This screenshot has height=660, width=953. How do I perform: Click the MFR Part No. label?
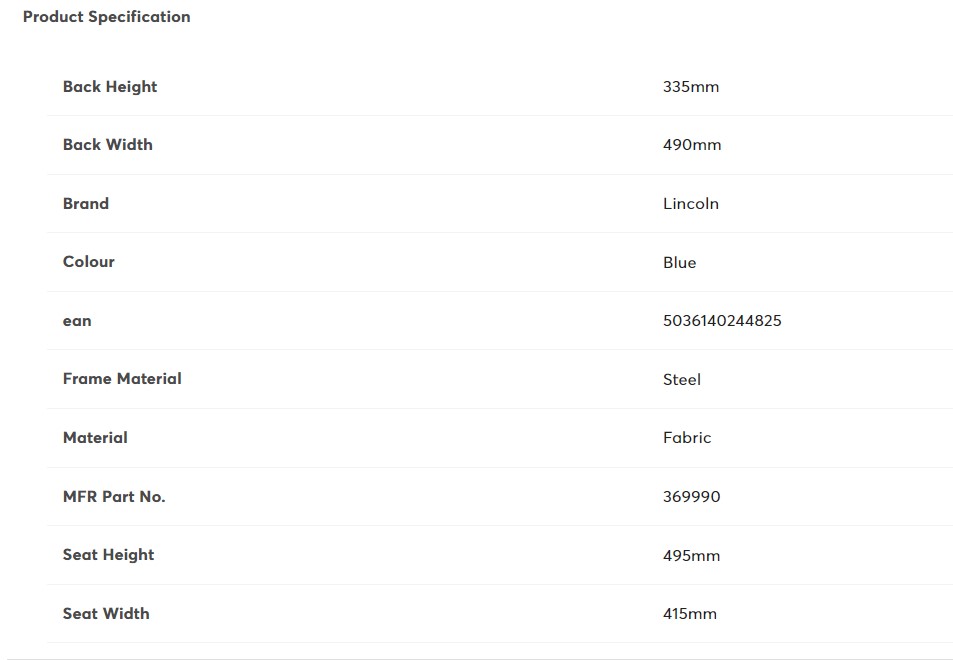(x=114, y=497)
